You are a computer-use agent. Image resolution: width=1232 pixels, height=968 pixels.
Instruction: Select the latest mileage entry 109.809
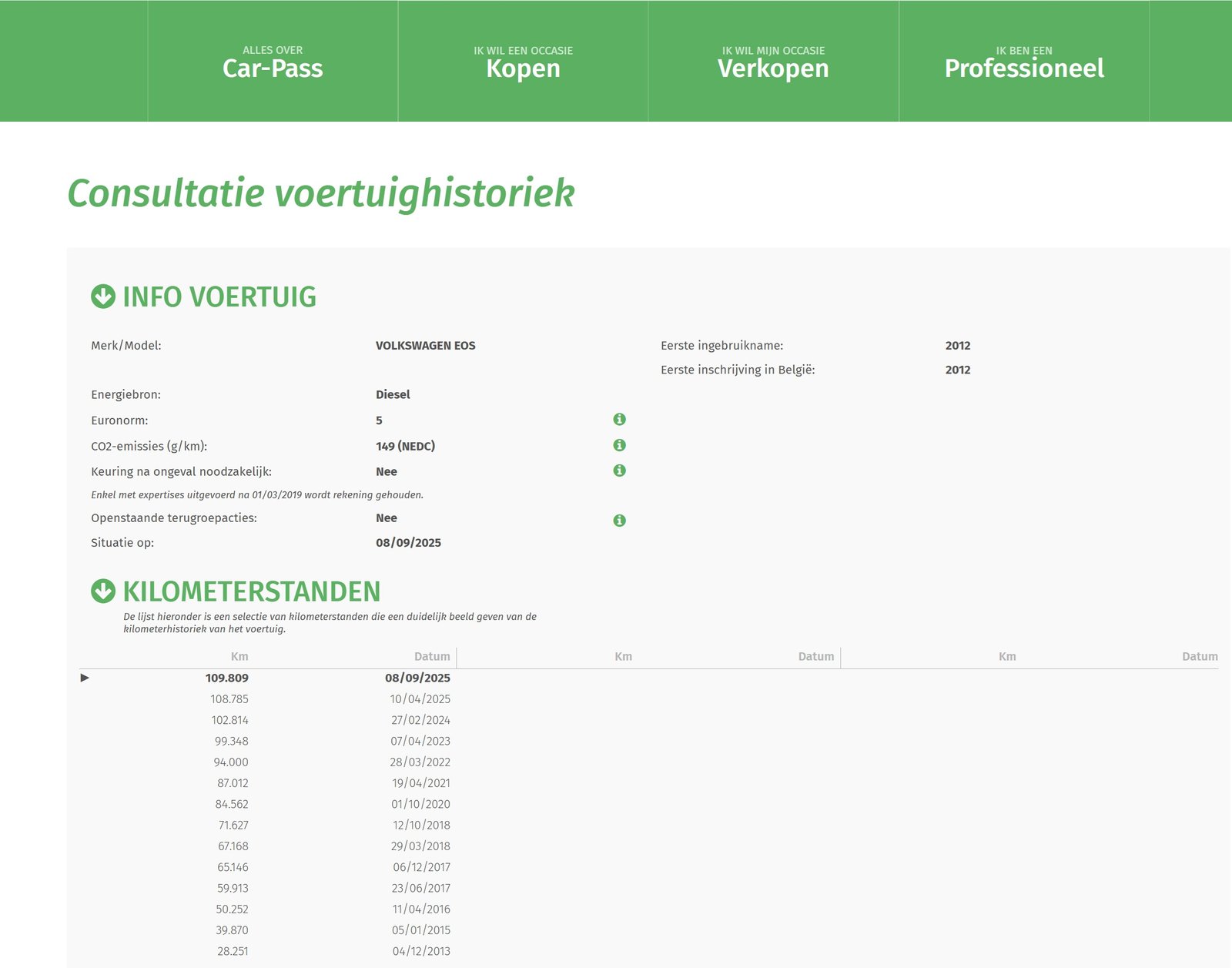[227, 678]
